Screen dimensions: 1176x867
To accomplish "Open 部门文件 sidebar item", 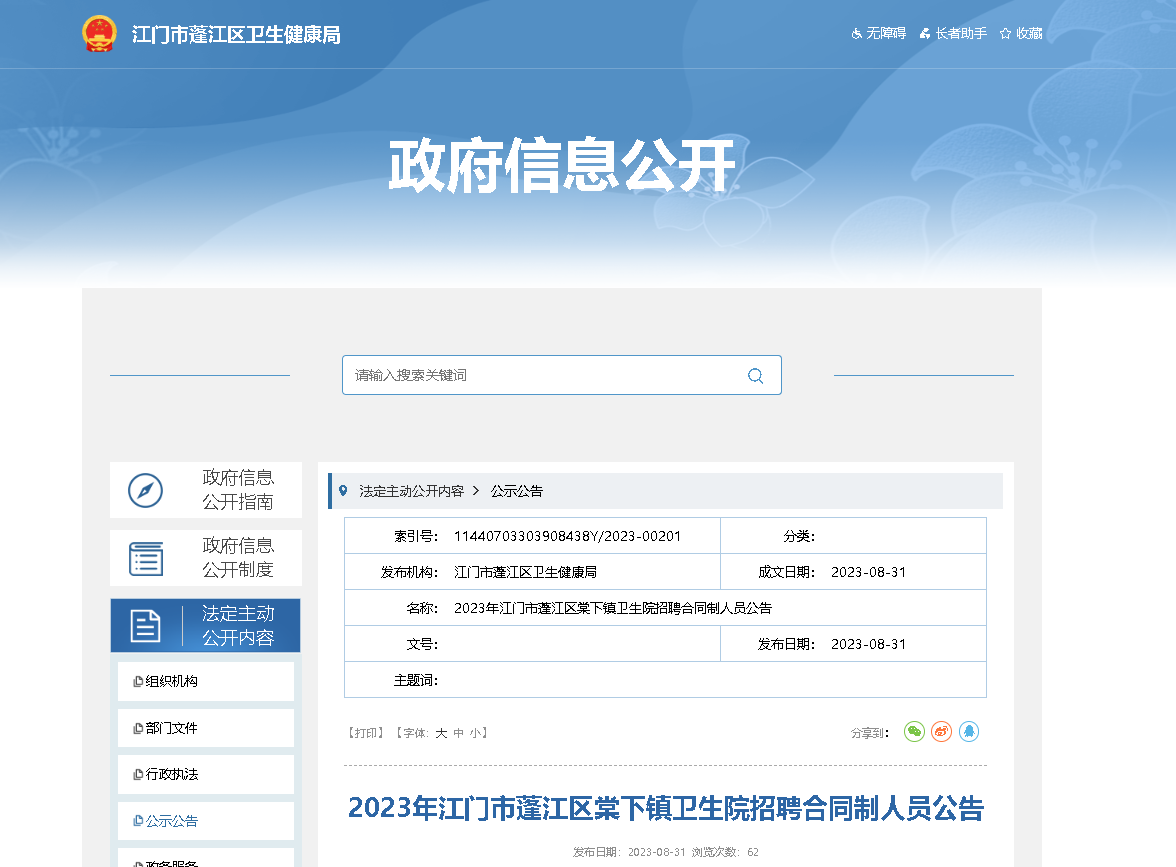I will click(171, 728).
